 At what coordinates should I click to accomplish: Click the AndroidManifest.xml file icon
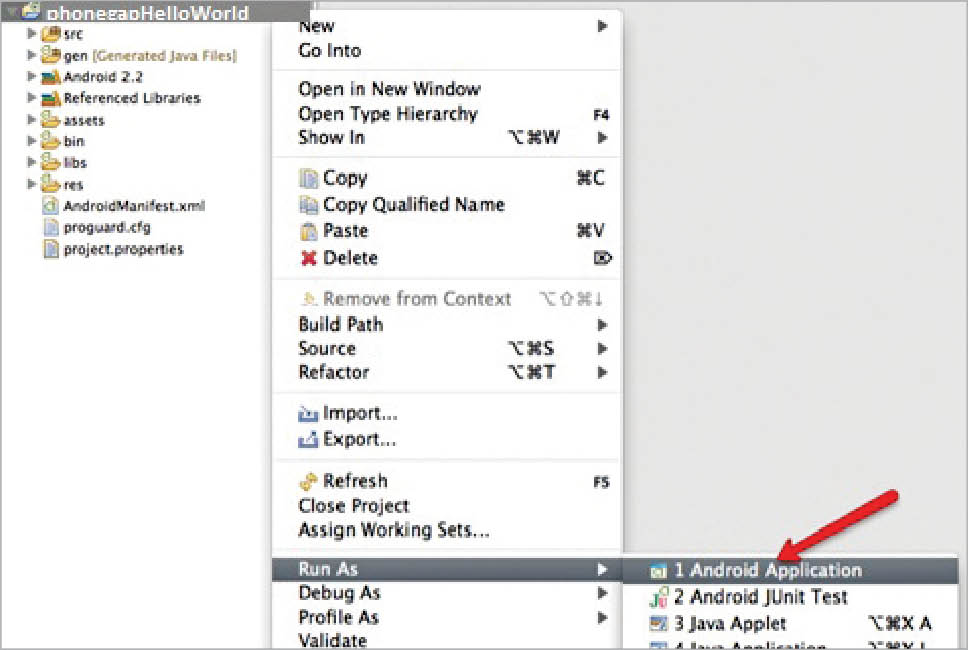pyautogui.click(x=51, y=206)
